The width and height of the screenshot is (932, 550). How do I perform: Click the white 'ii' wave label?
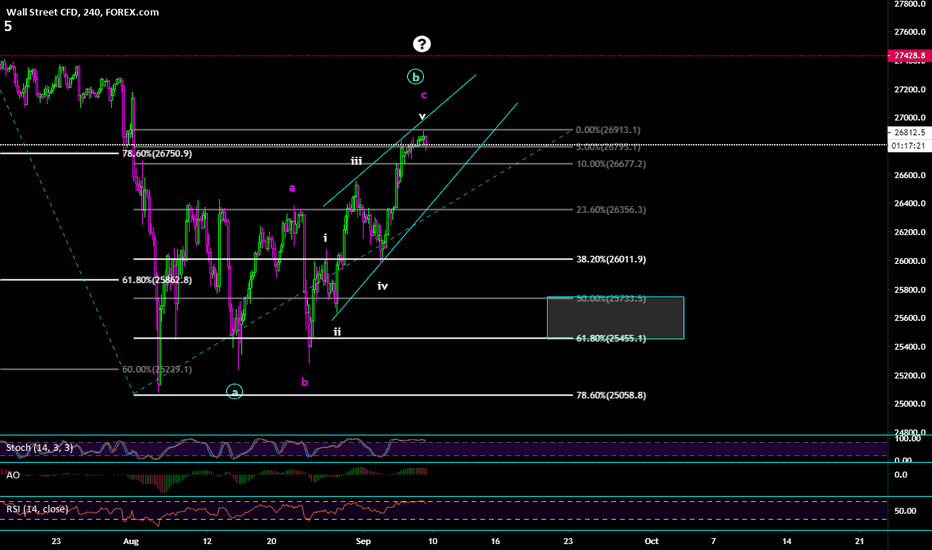pos(337,332)
